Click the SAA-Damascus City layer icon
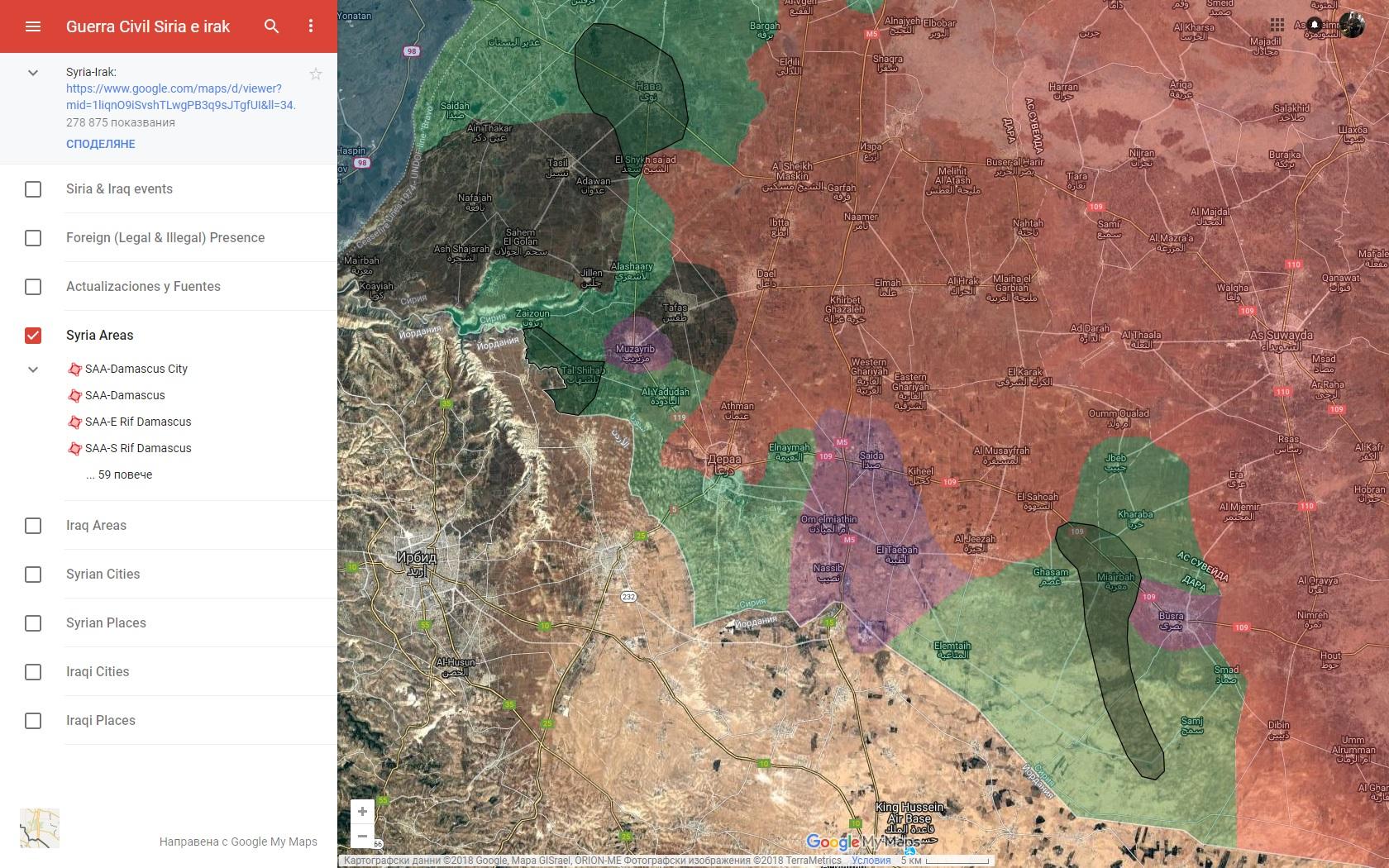1389x868 pixels. pos(75,370)
